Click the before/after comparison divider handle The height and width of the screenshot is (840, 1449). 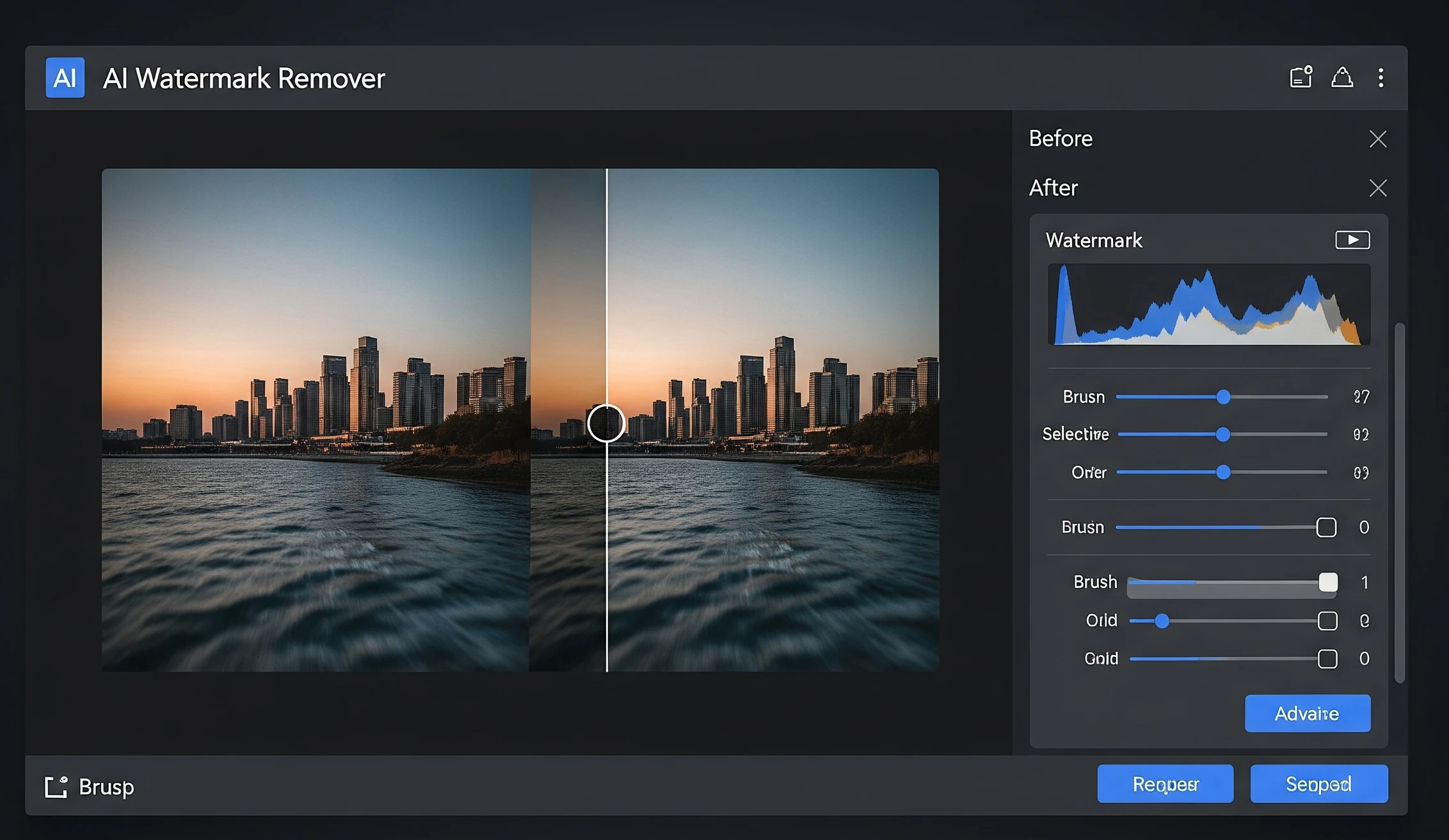(x=605, y=424)
